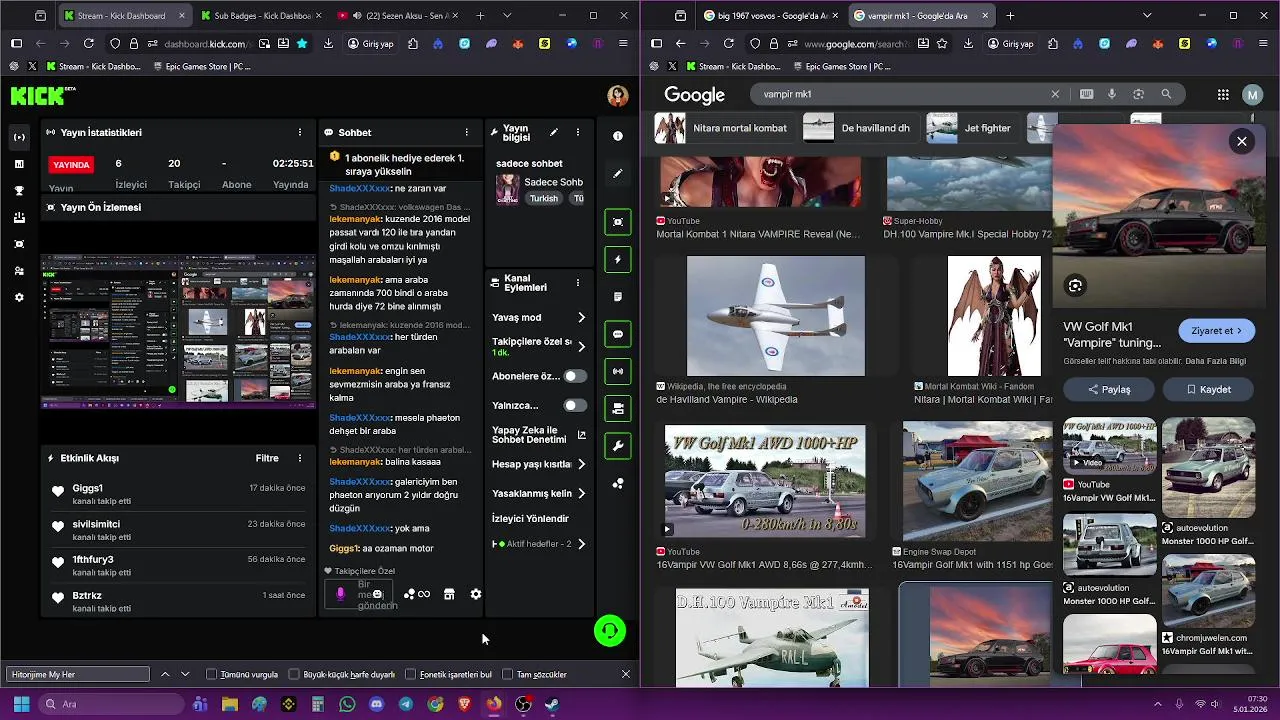Click the Google search magnifier icon
The image size is (1280, 720).
(1166, 94)
